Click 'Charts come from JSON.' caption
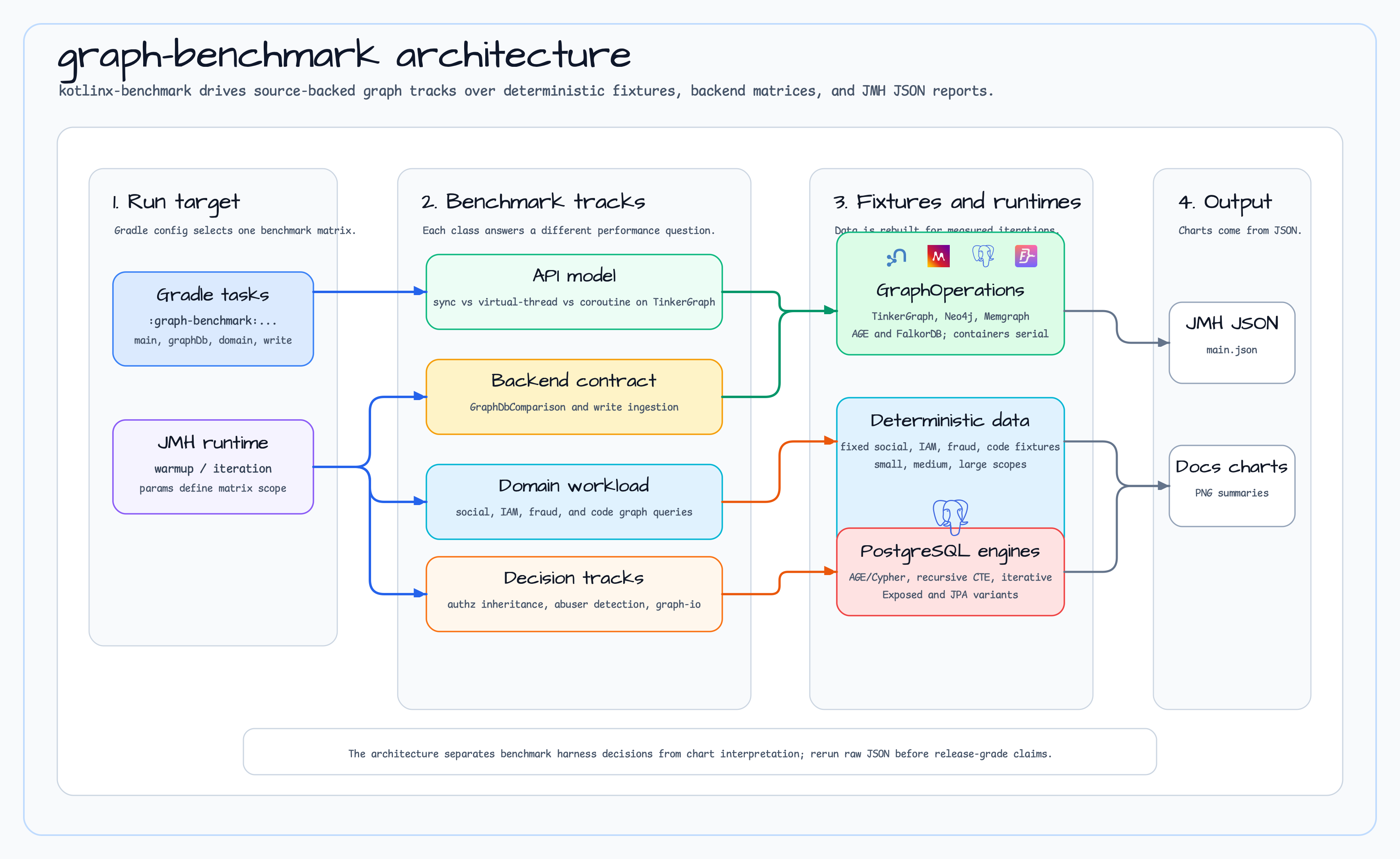 point(1240,230)
